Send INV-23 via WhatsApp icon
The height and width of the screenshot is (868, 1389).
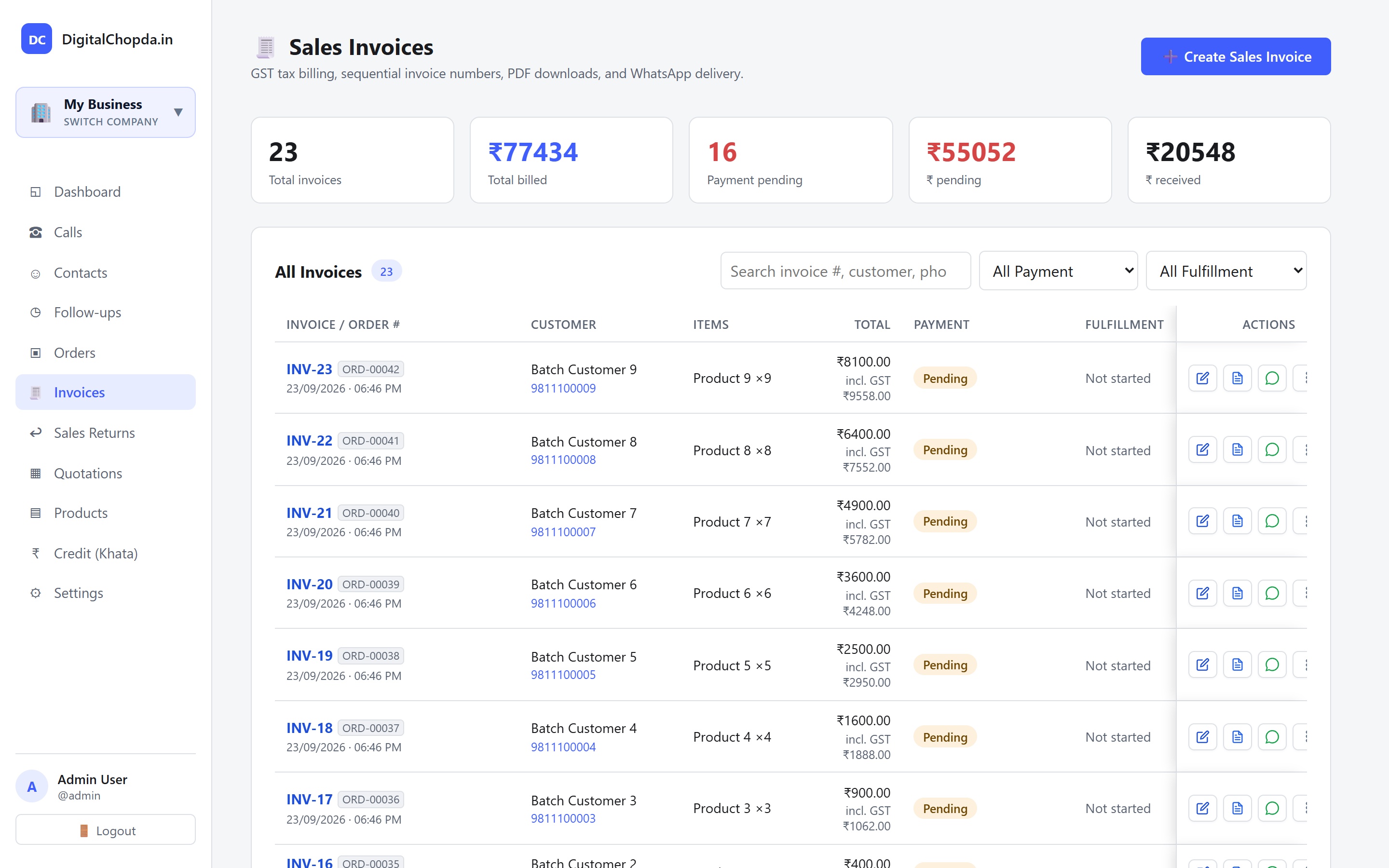[x=1272, y=379]
